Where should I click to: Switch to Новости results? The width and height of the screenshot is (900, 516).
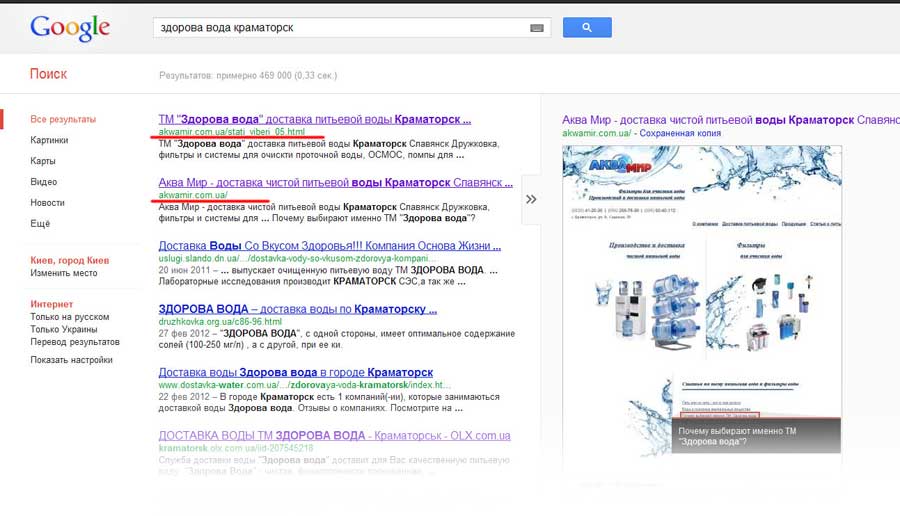coord(48,203)
